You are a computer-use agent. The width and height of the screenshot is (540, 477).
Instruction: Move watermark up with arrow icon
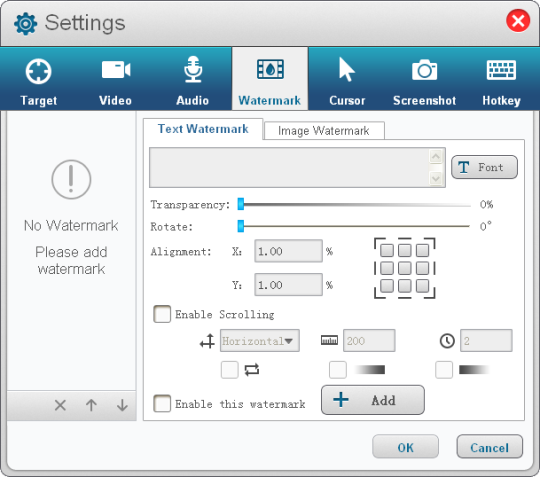pyautogui.click(x=91, y=405)
